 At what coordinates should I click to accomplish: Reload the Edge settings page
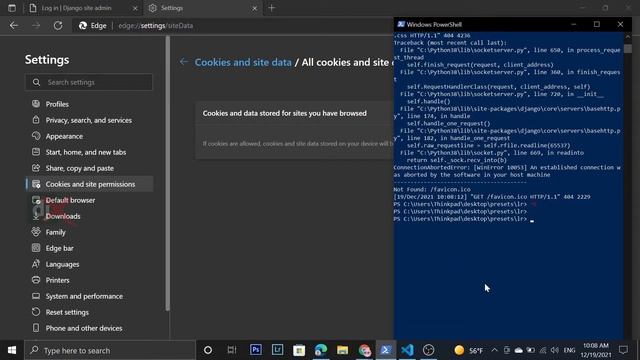(x=58, y=25)
